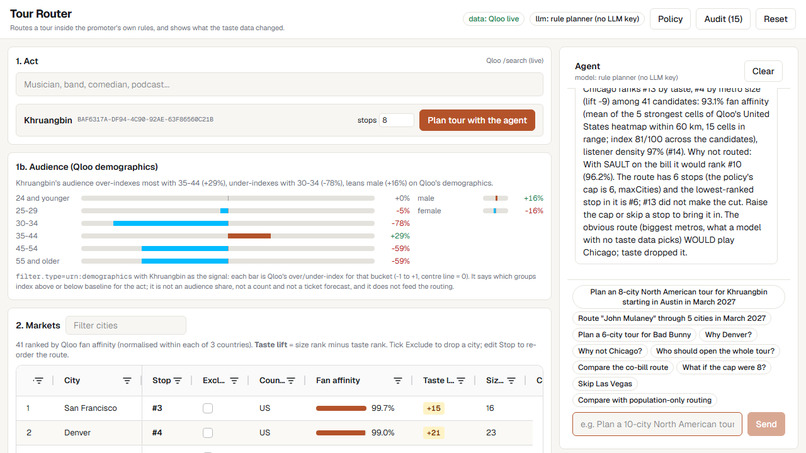
Task: Select 'What if the cap were 8?'
Action: coord(724,368)
